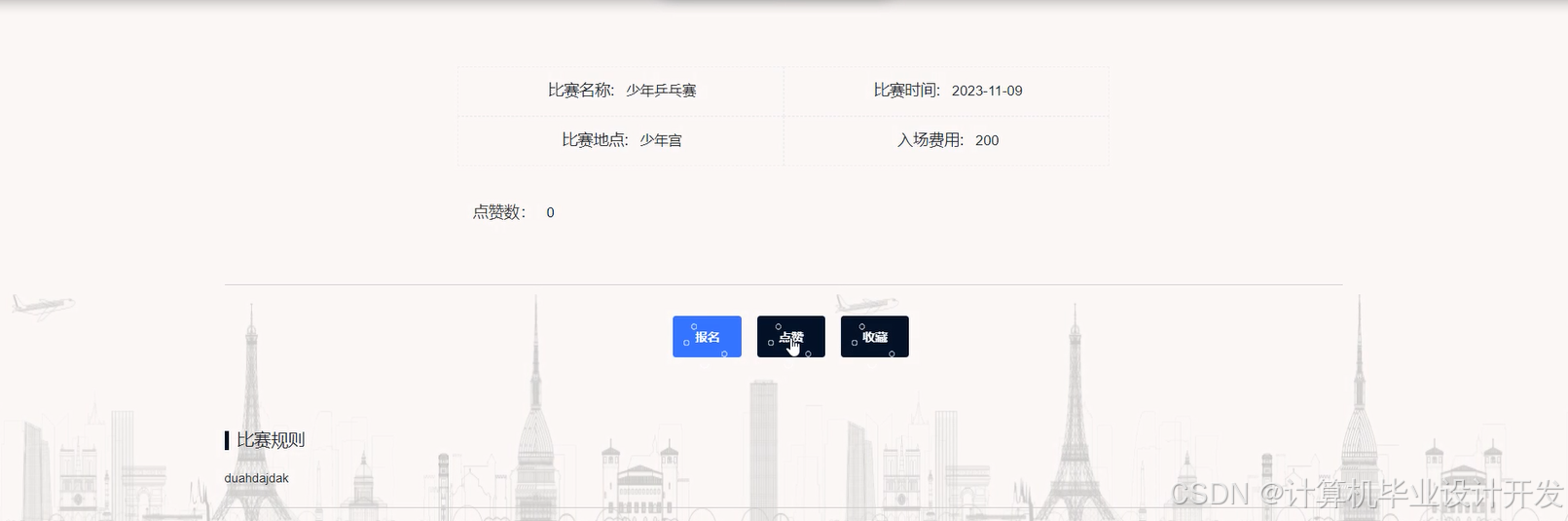1568x521 pixels.
Task: Click the 入场费用 label
Action: pos(930,140)
